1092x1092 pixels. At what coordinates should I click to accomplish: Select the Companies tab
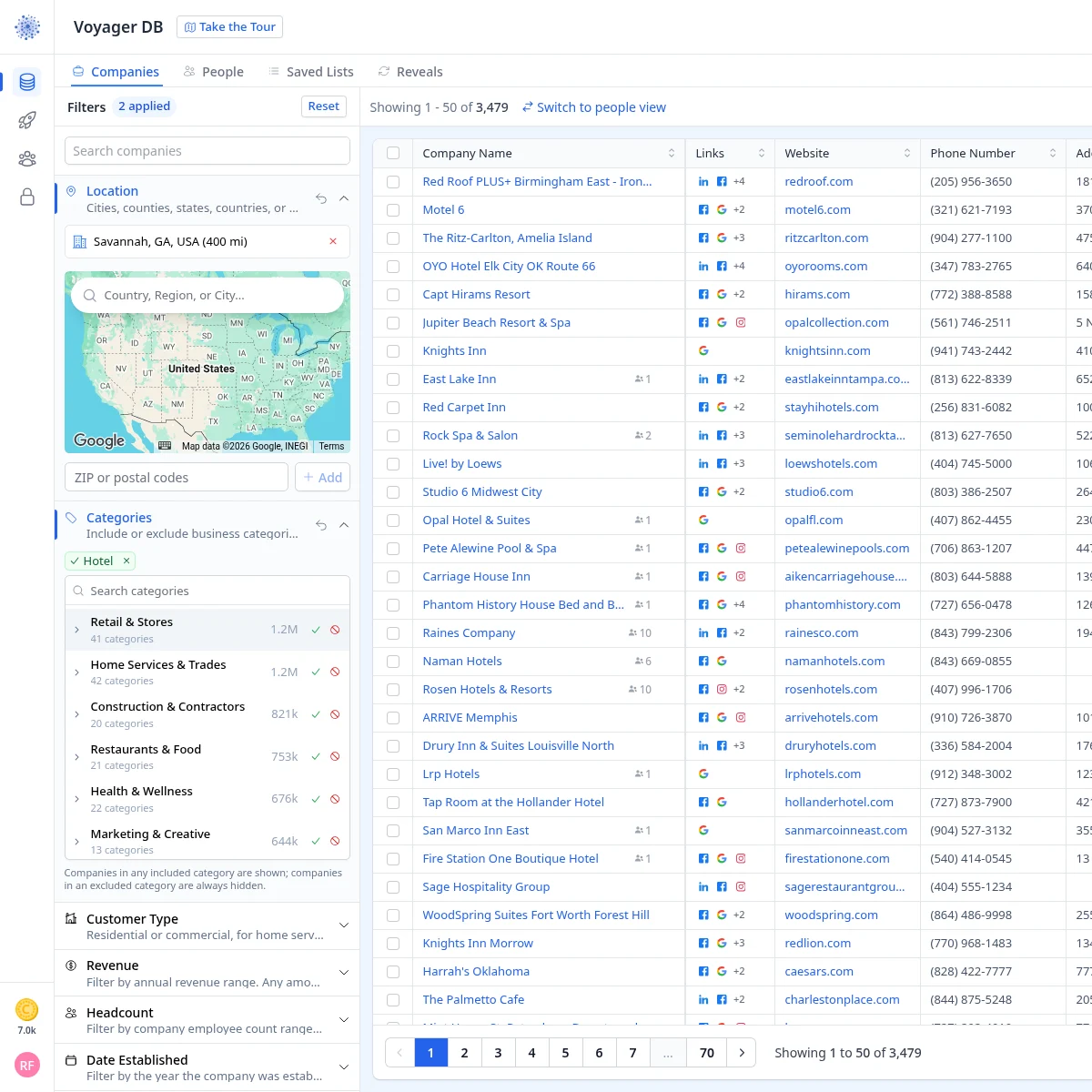[x=116, y=72]
